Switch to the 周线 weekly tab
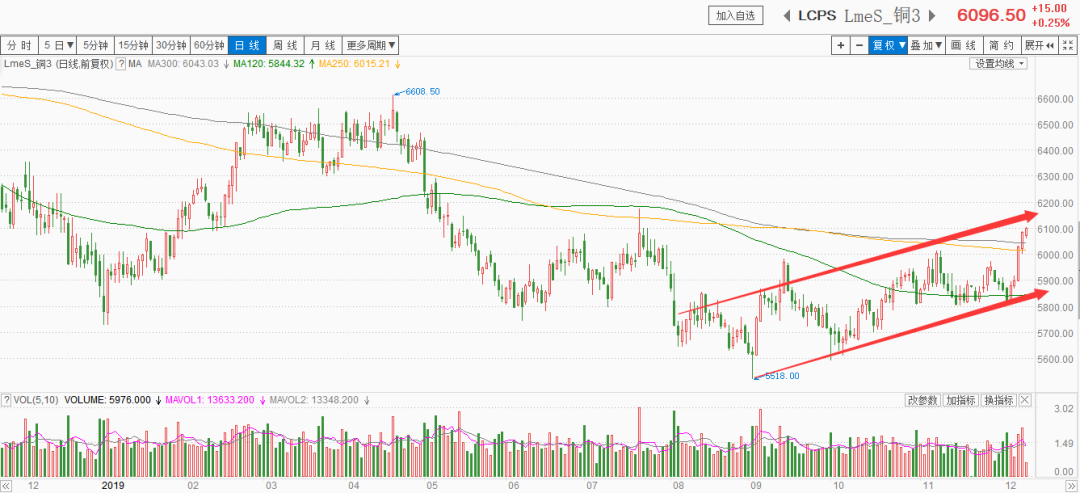 285,45
